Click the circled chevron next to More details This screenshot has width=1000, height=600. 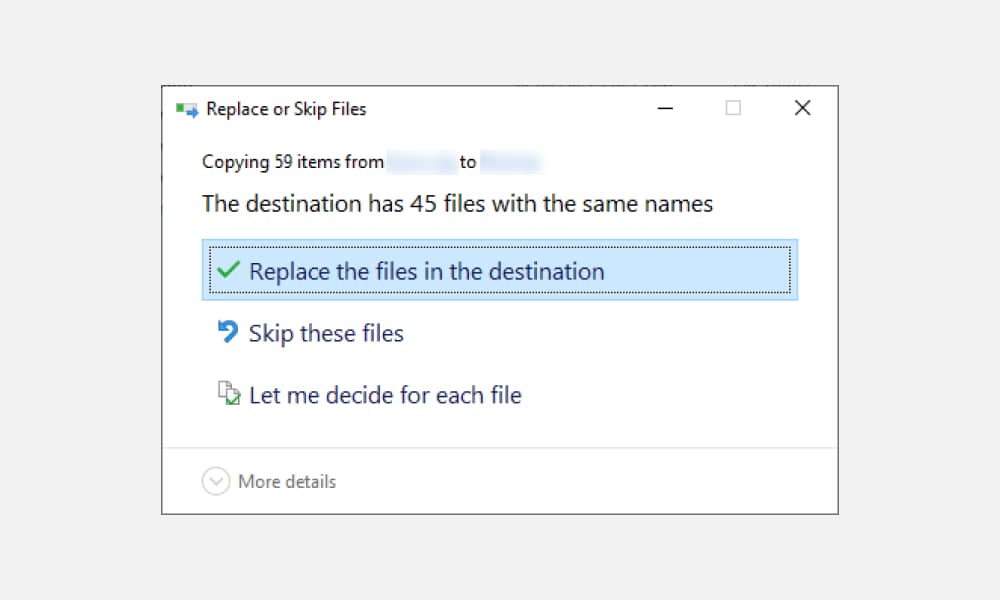(x=216, y=481)
